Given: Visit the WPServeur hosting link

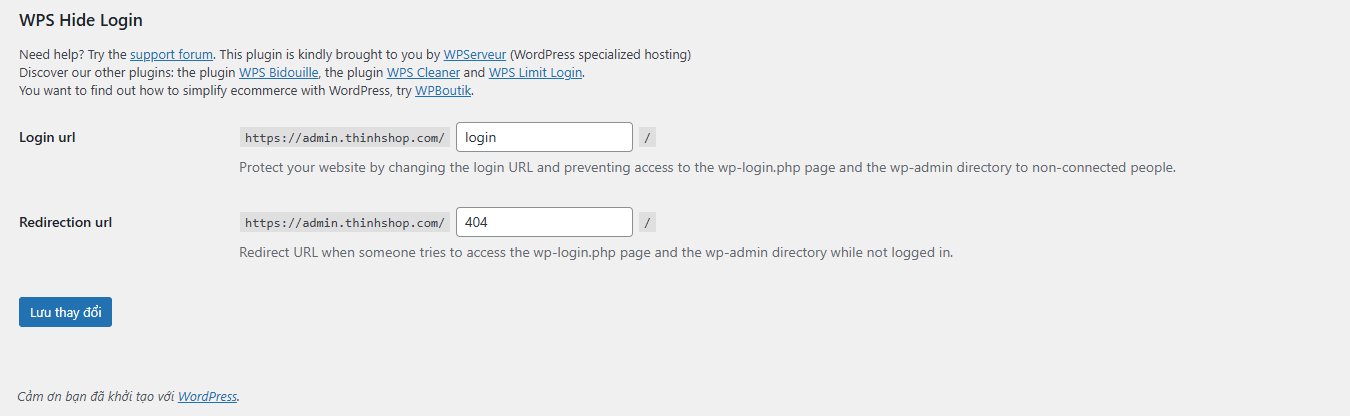Looking at the screenshot, I should [475, 54].
